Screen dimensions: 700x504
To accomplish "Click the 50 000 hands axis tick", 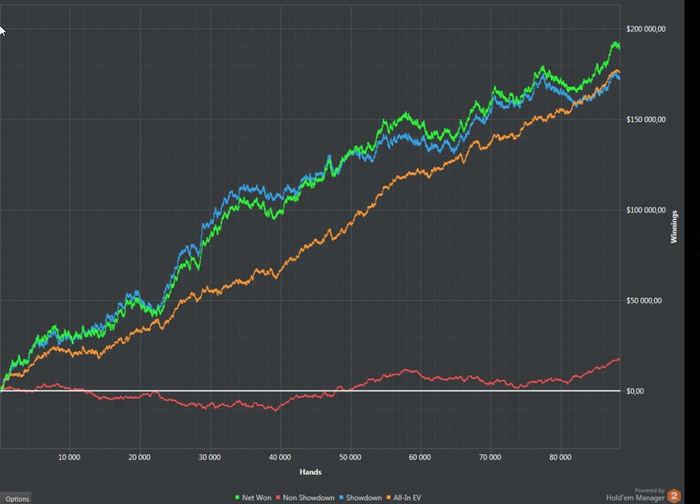I will 350,457.
